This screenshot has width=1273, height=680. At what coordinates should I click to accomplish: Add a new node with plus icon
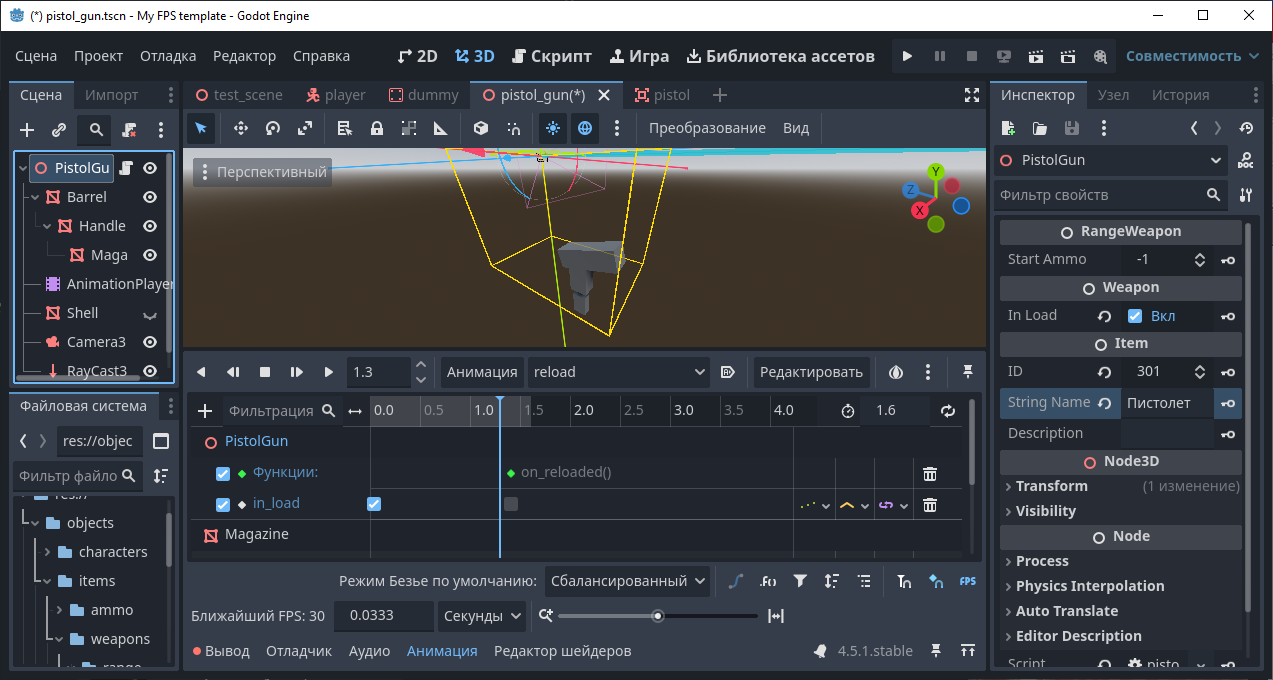27,130
